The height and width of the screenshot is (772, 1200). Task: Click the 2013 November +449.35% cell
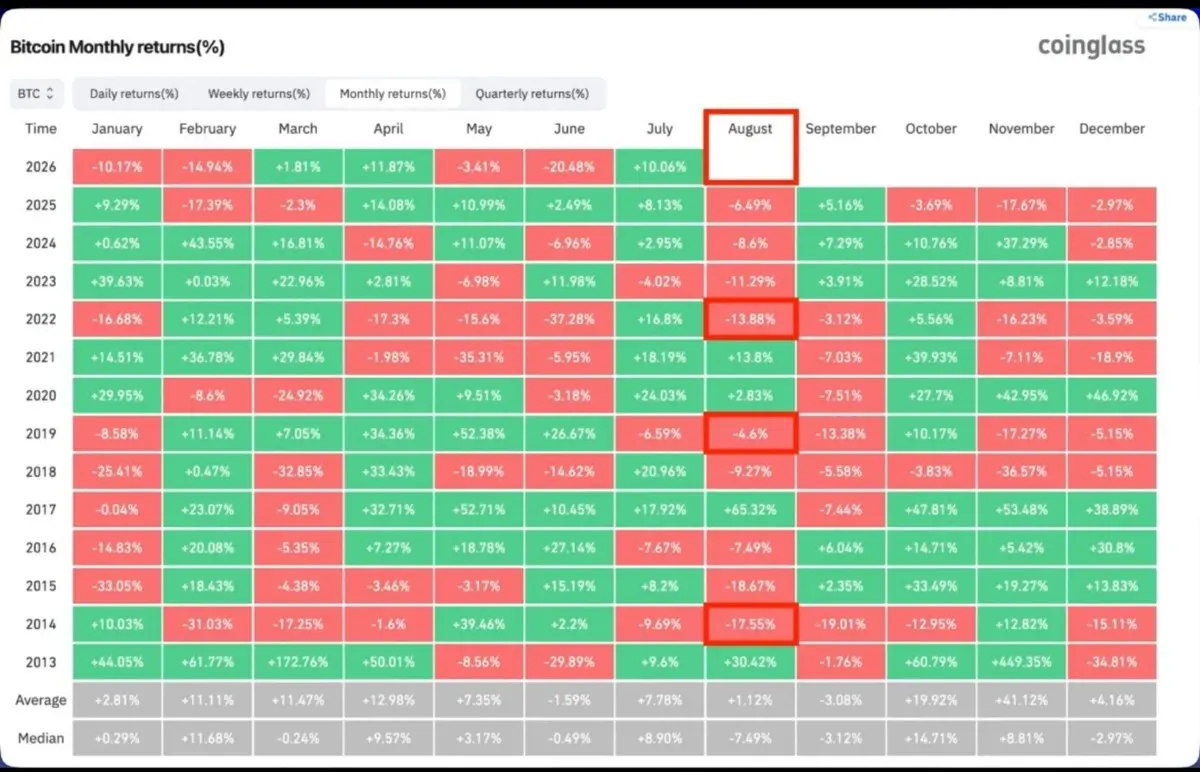pos(1022,662)
